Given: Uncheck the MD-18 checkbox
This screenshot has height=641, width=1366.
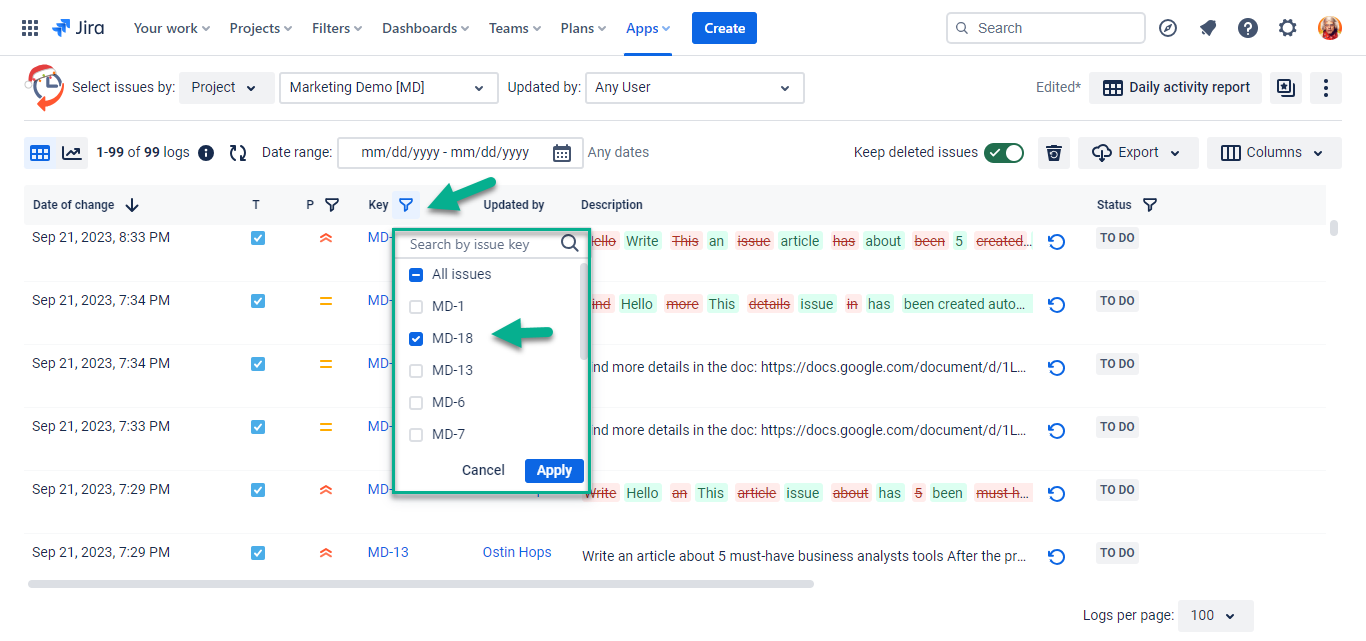Looking at the screenshot, I should [x=416, y=338].
